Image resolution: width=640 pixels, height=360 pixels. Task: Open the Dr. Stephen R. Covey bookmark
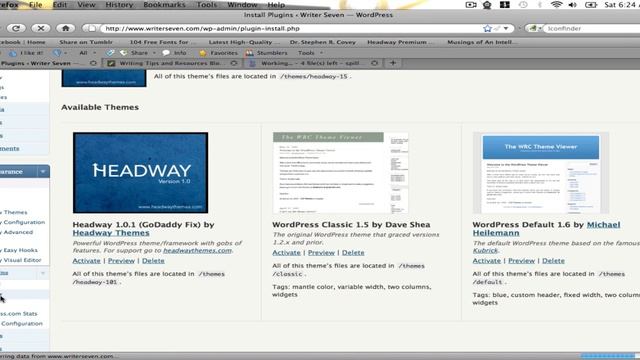(x=322, y=42)
